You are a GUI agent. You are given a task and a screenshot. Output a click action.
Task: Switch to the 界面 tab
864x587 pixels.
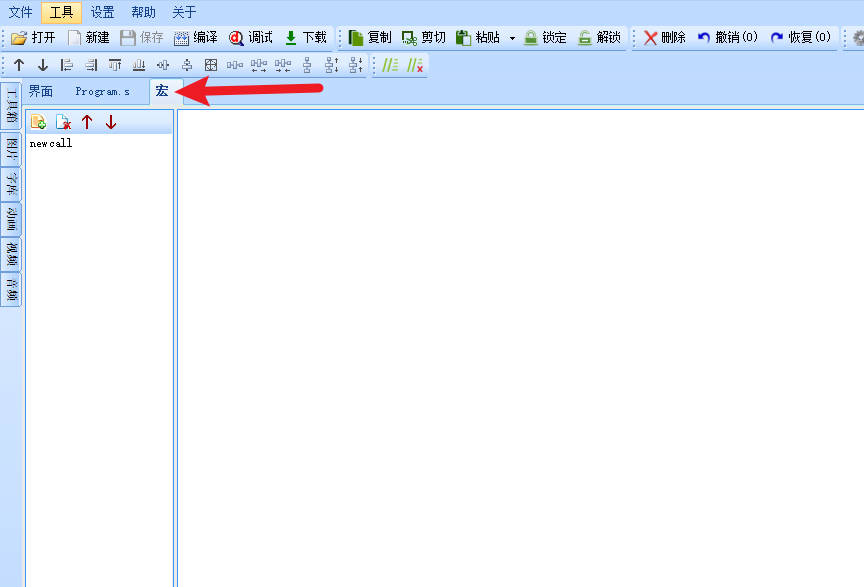click(x=41, y=91)
